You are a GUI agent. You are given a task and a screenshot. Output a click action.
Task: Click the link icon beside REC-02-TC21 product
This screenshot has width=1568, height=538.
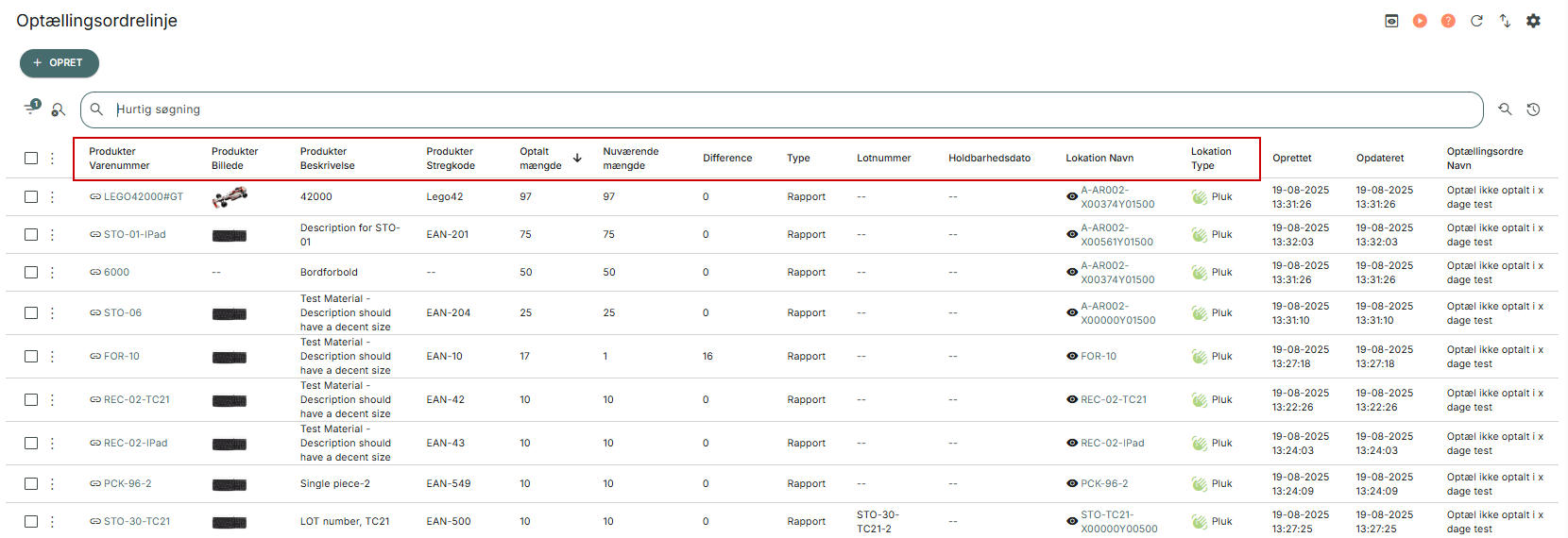95,400
